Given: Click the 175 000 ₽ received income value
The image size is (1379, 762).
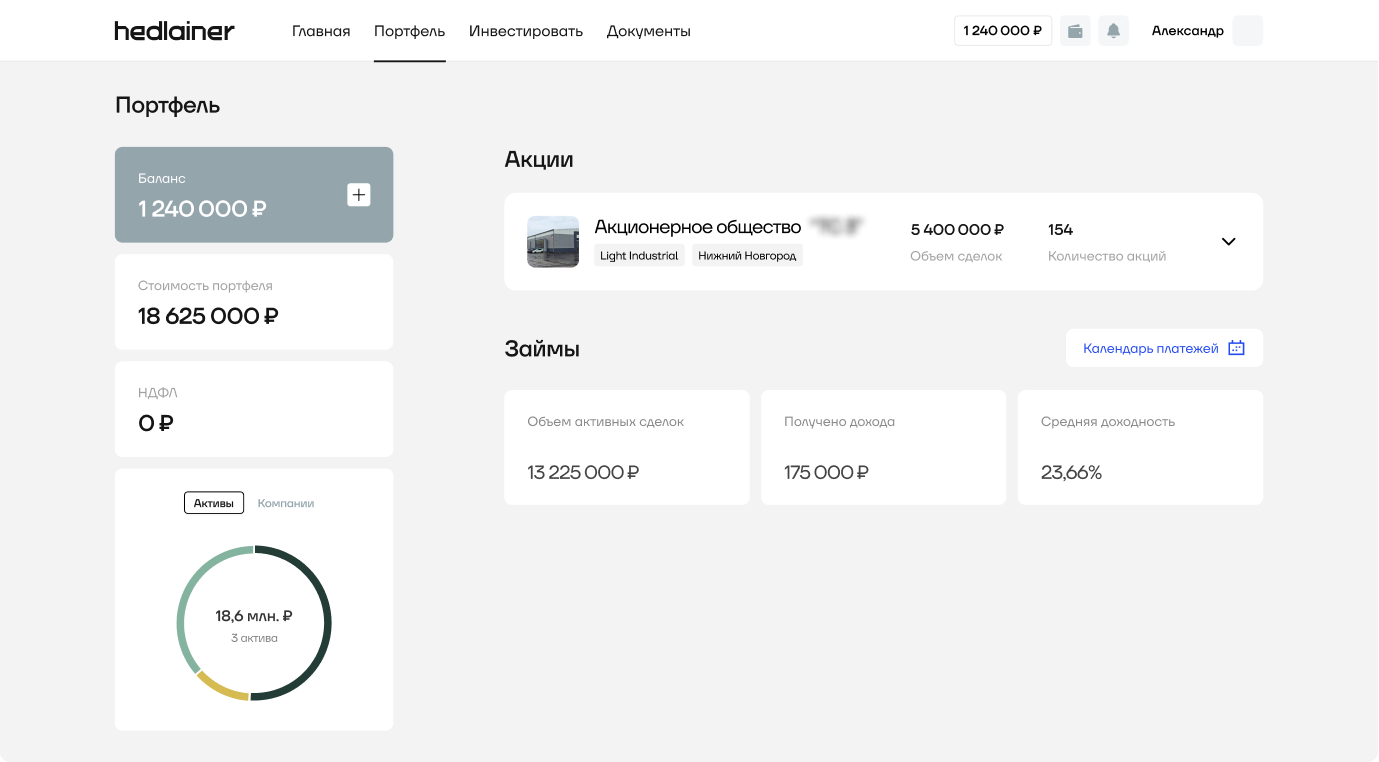Looking at the screenshot, I should [x=826, y=472].
